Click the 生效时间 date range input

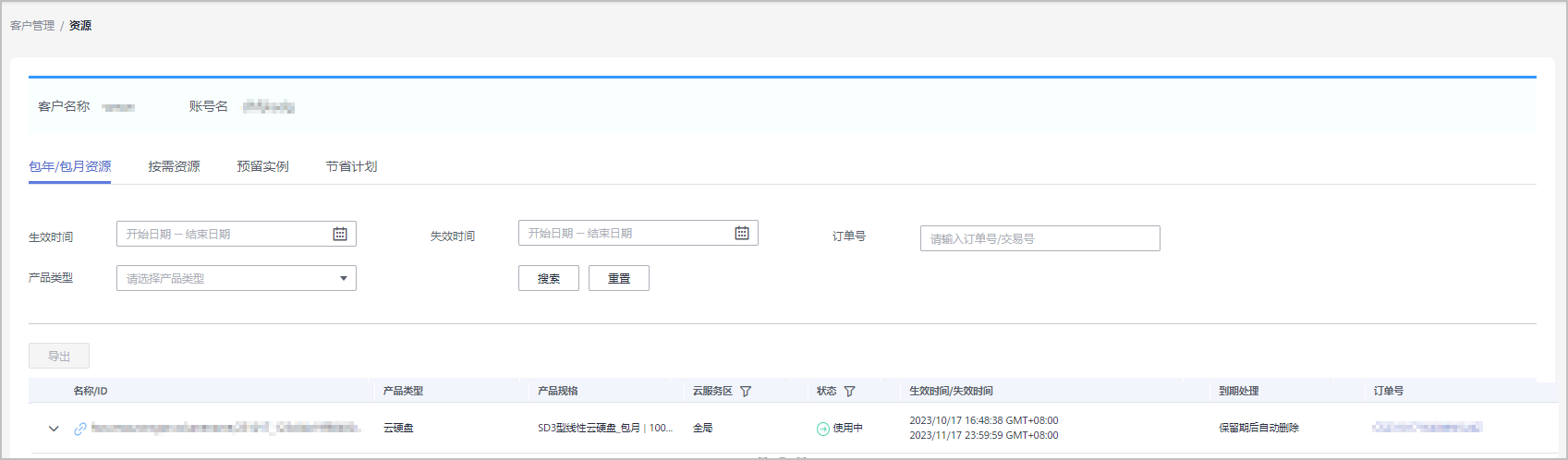pos(222,234)
